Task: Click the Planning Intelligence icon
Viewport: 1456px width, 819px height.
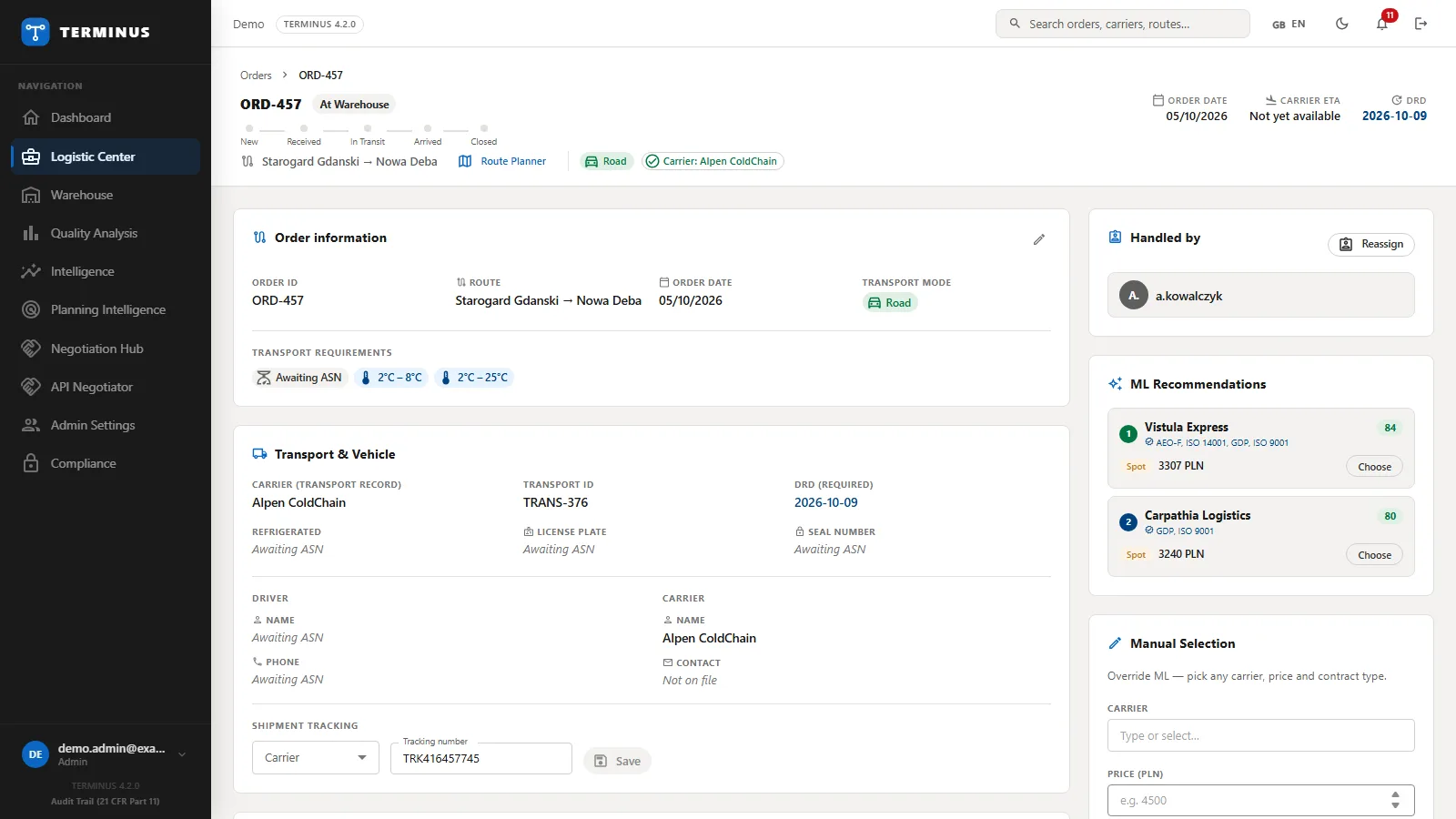Action: 31,309
